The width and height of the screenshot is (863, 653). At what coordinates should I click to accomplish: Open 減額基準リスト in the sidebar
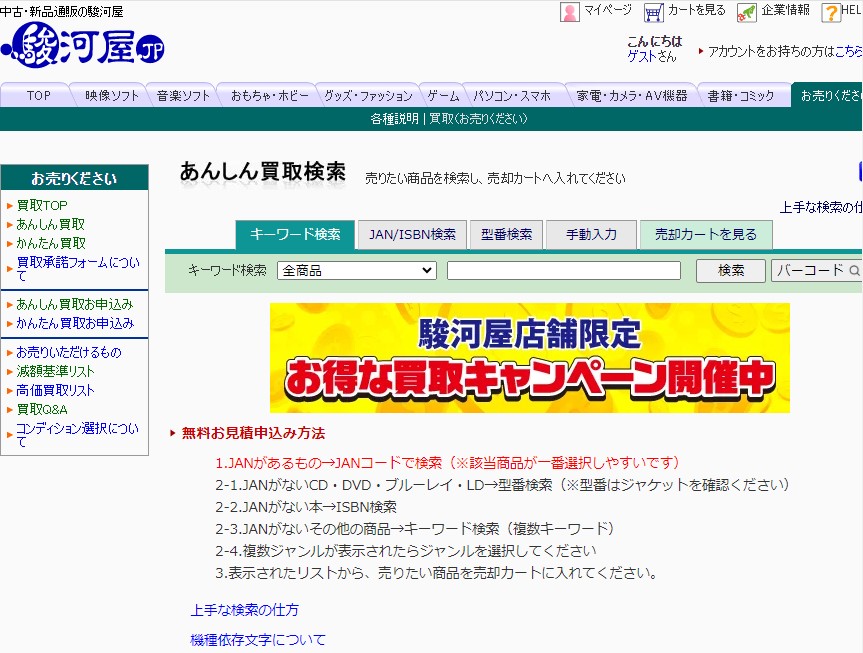[55, 371]
